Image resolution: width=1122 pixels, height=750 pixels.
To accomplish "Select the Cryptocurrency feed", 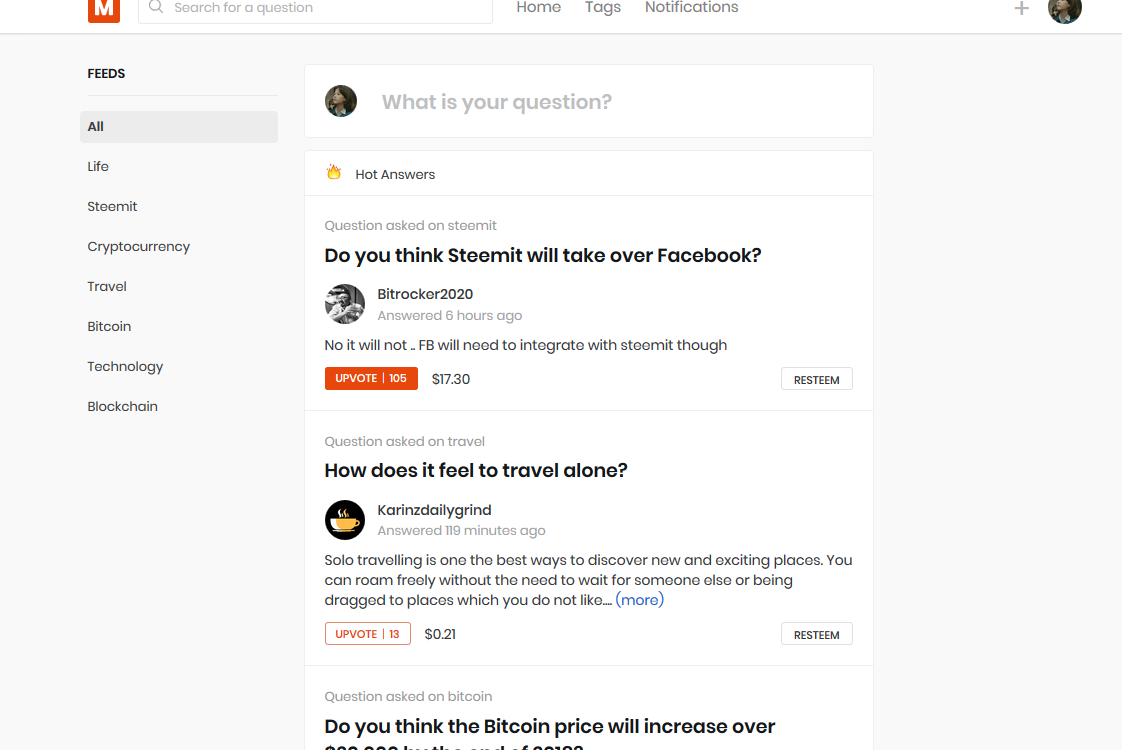I will click(x=138, y=246).
